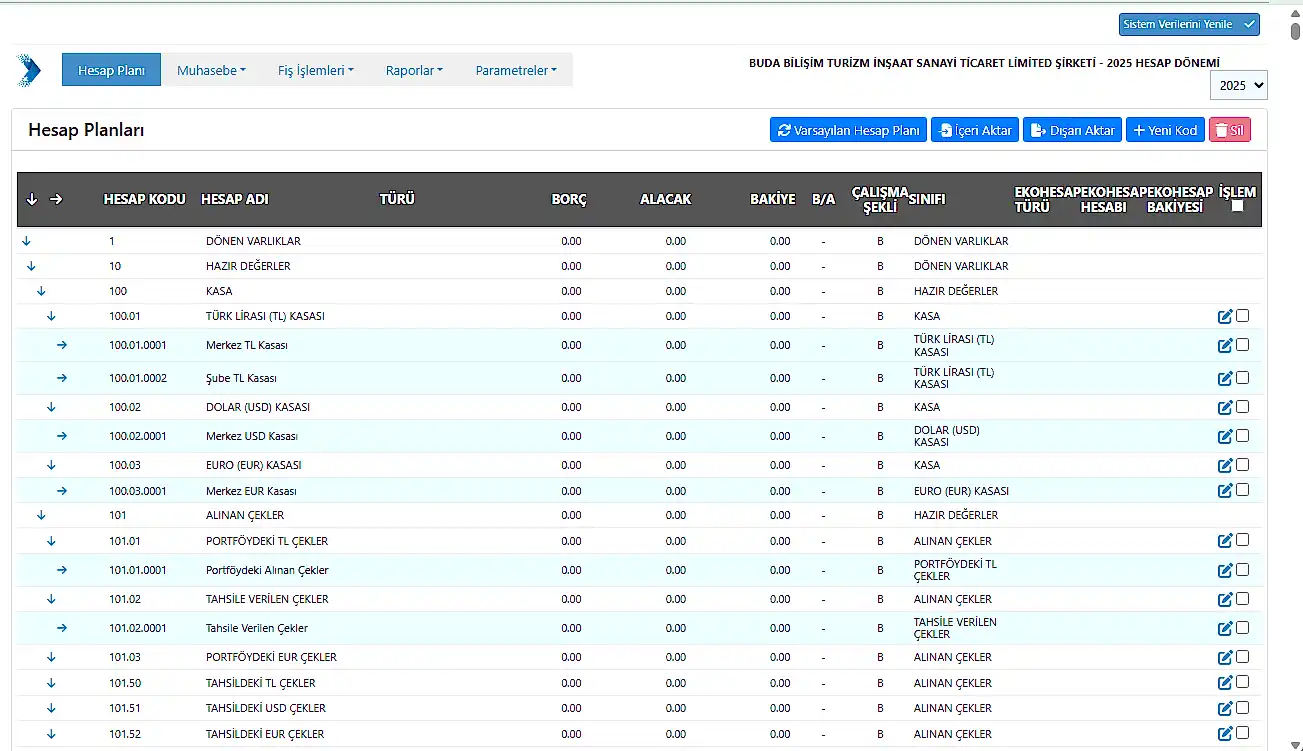Open the 2025 accounting year dropdown
The height and width of the screenshot is (751, 1303).
(x=1238, y=86)
